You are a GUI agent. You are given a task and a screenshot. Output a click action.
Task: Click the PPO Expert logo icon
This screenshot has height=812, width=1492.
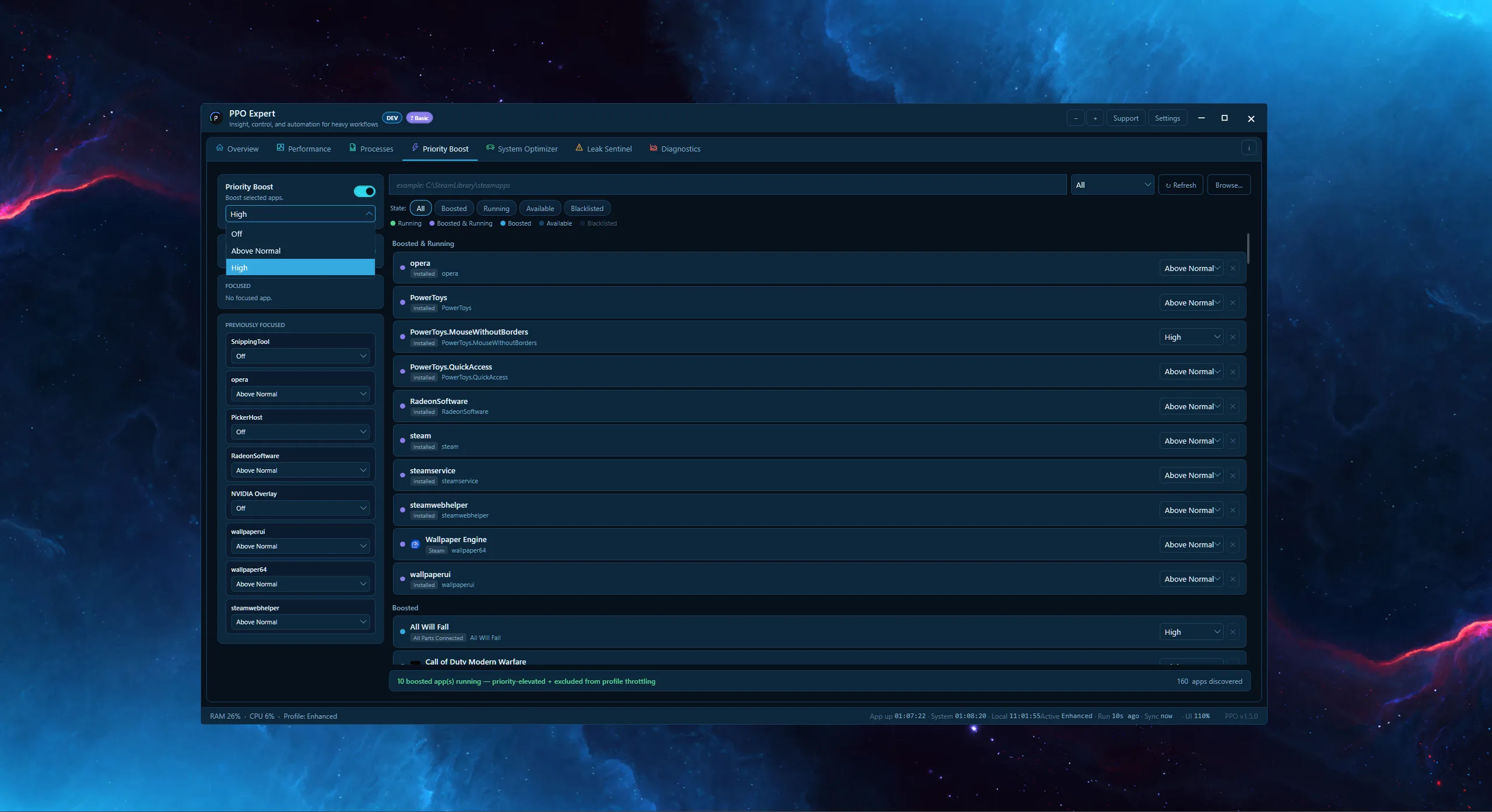tap(216, 118)
